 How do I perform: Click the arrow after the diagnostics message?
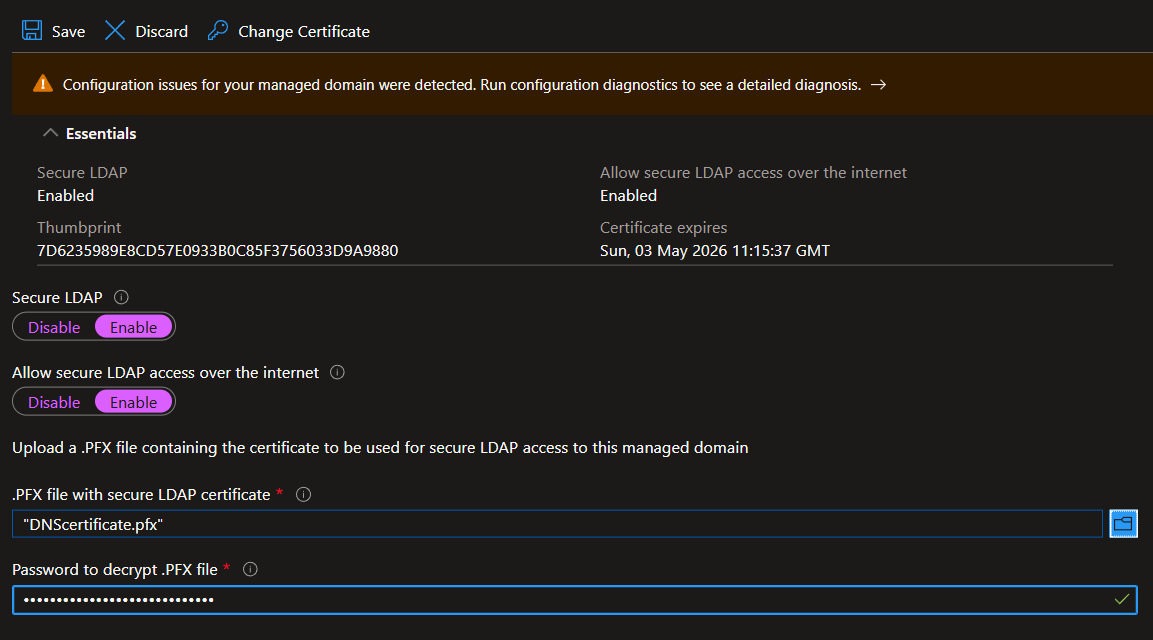coord(878,85)
